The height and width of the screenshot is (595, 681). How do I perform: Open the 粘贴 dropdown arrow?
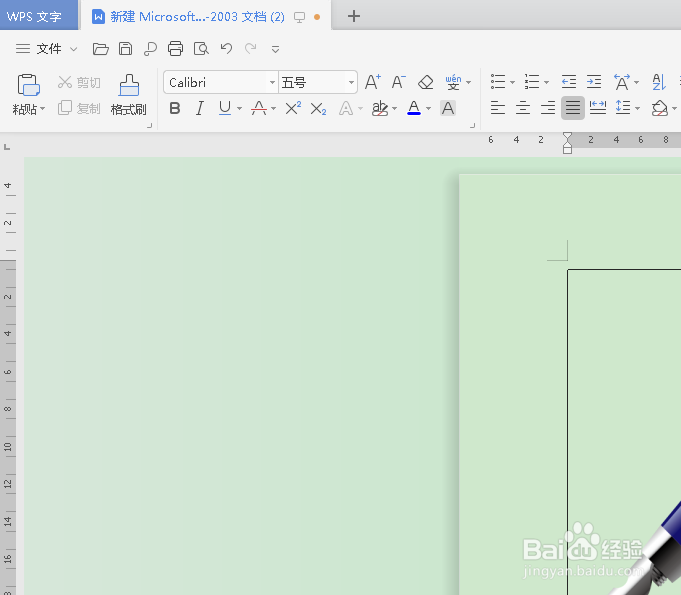42,109
